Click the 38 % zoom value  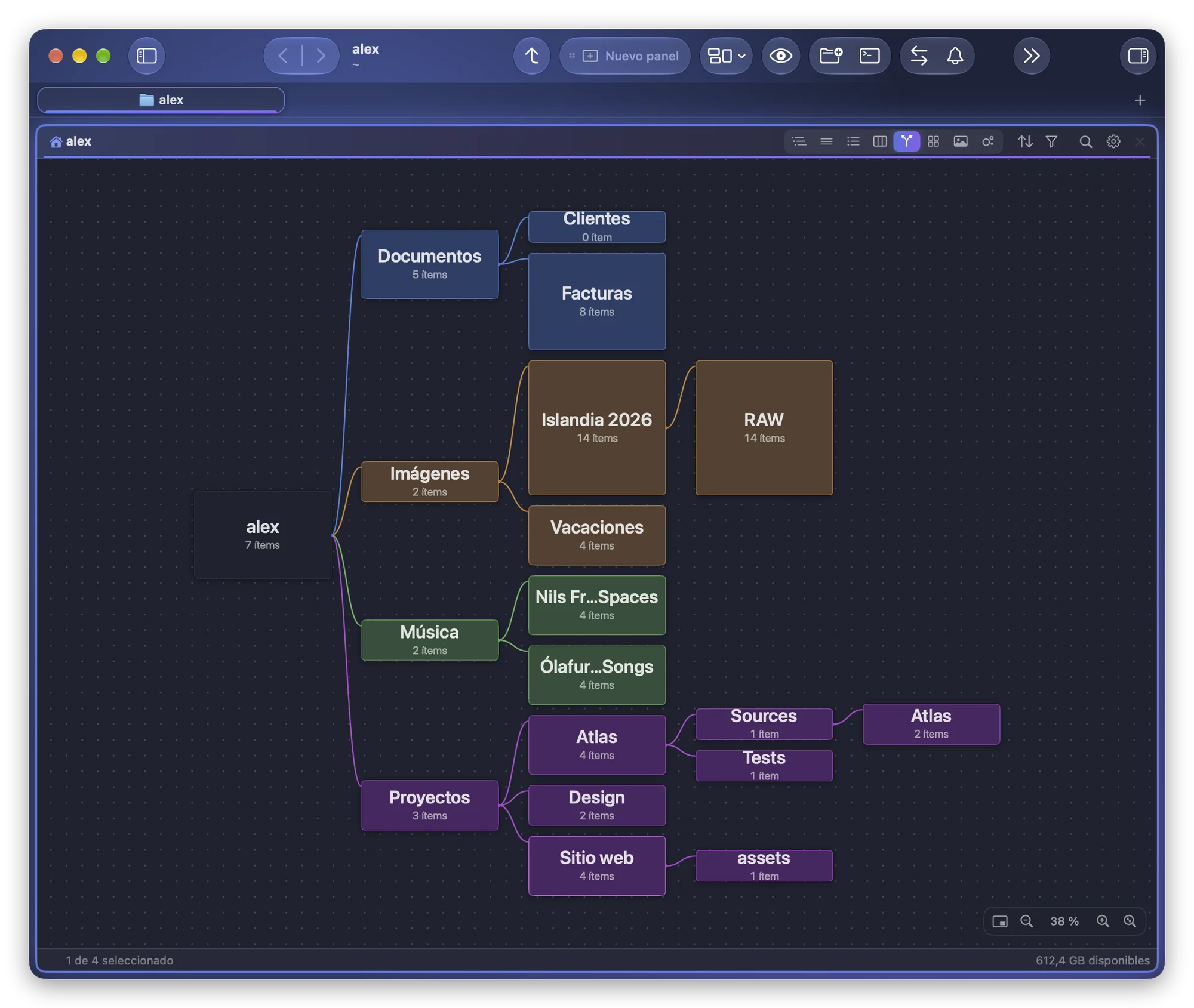click(x=1064, y=921)
